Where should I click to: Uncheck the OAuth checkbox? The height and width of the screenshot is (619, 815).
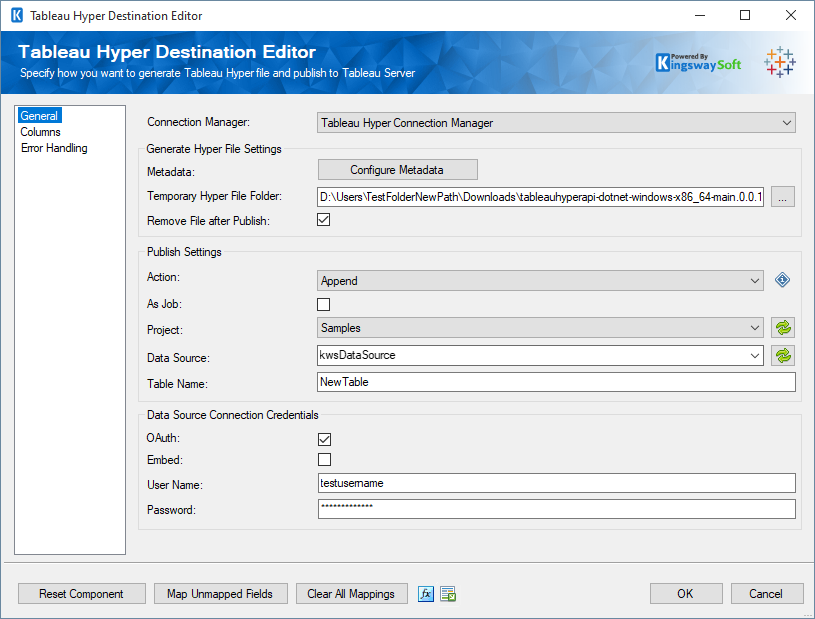pyautogui.click(x=324, y=439)
